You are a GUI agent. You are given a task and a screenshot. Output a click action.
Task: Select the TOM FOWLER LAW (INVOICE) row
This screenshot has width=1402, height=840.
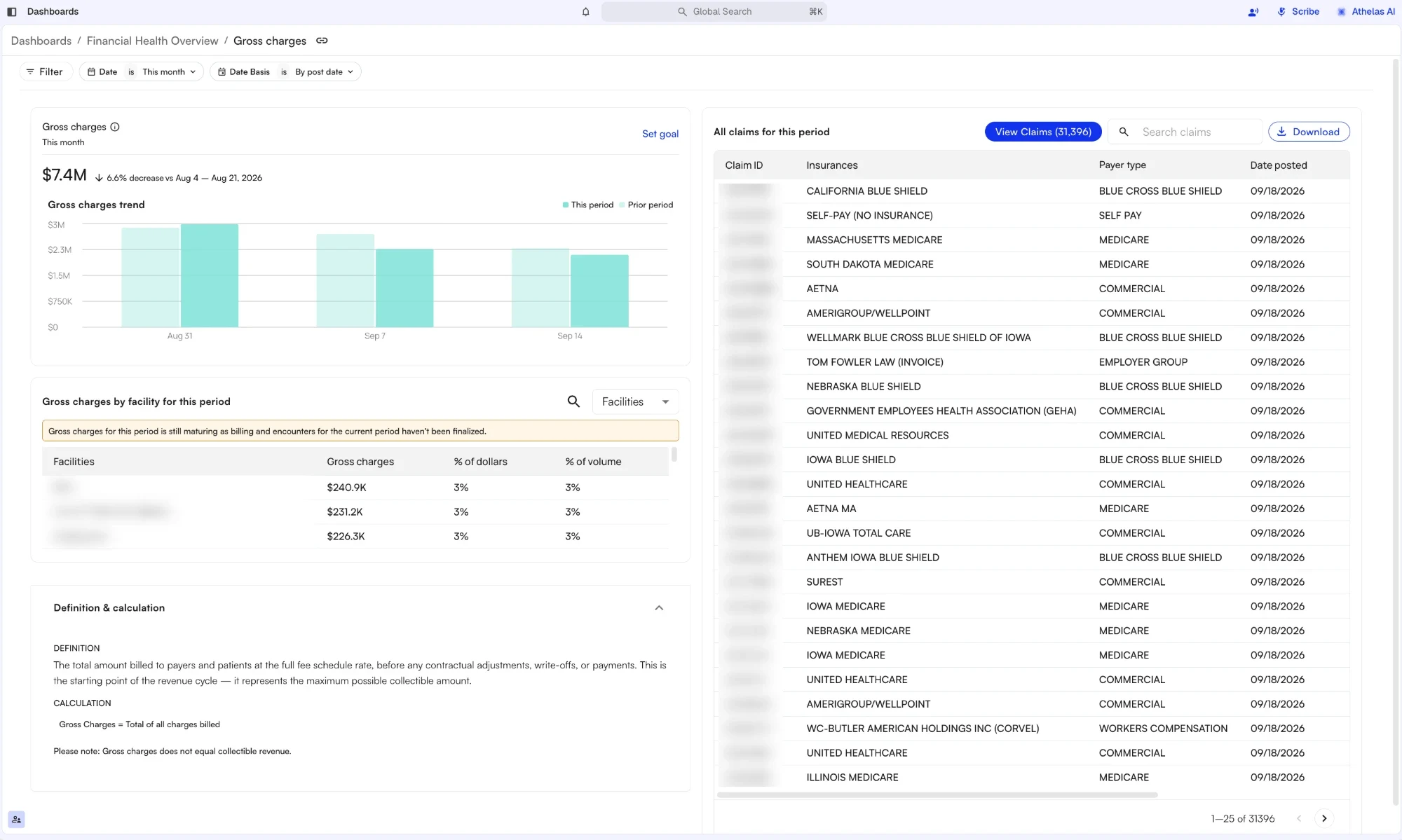click(1032, 362)
